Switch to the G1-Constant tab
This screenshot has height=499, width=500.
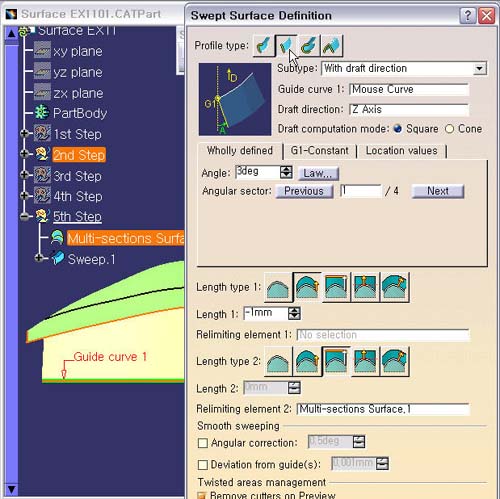(x=319, y=151)
